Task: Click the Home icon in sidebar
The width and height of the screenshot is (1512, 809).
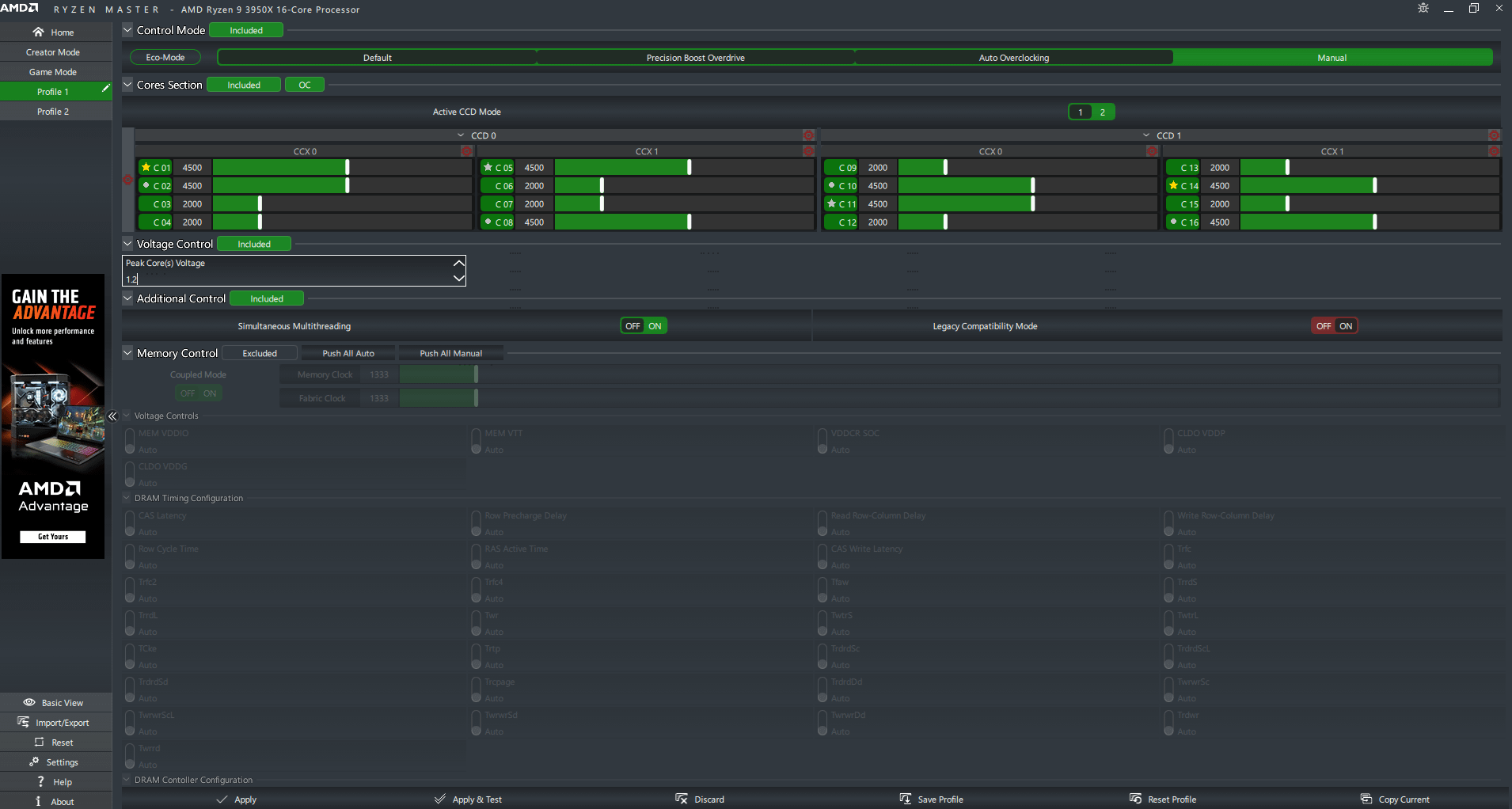Action: (38, 32)
